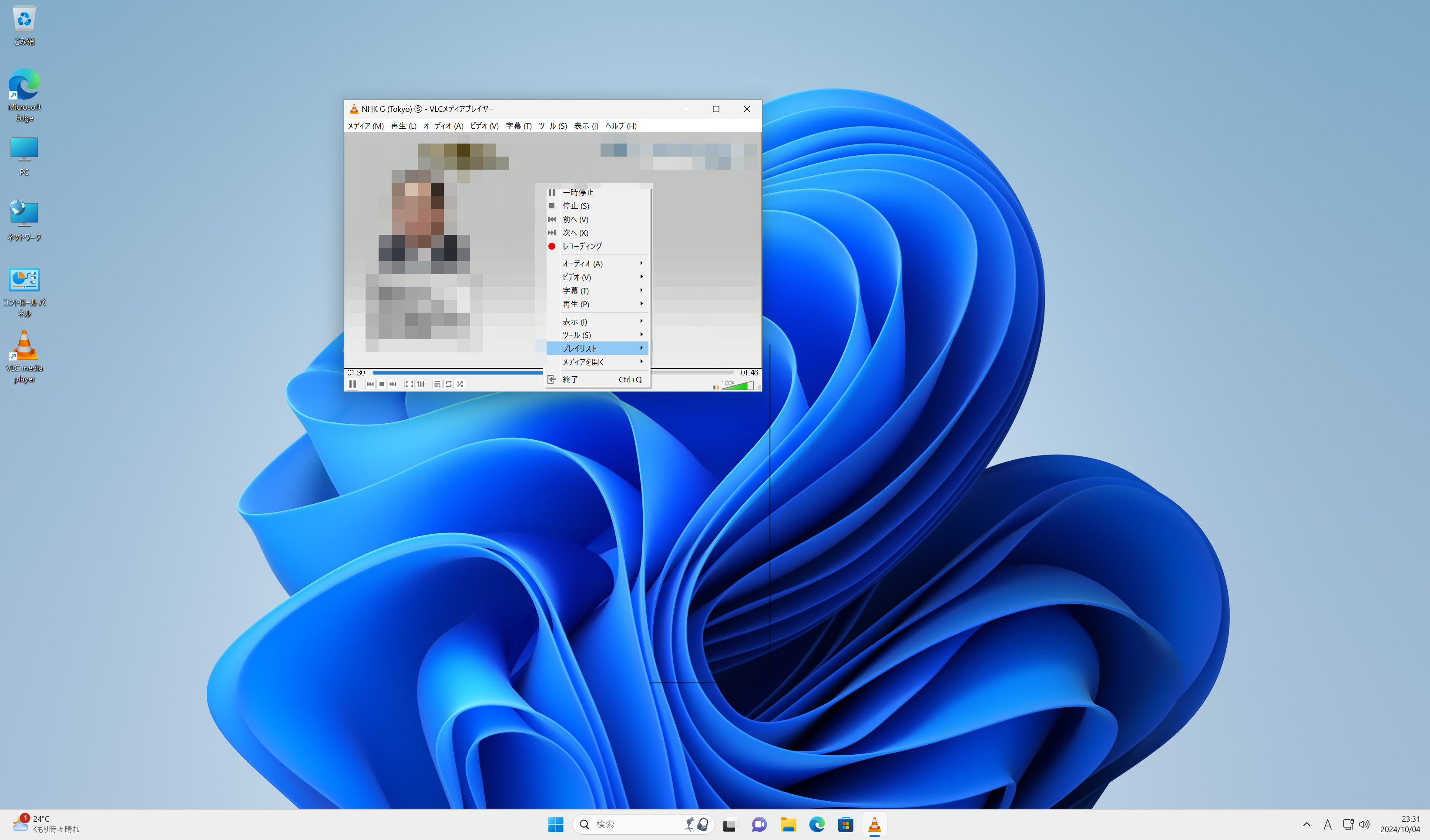
Task: Open File Explorer from the taskbar
Action: tap(788, 824)
